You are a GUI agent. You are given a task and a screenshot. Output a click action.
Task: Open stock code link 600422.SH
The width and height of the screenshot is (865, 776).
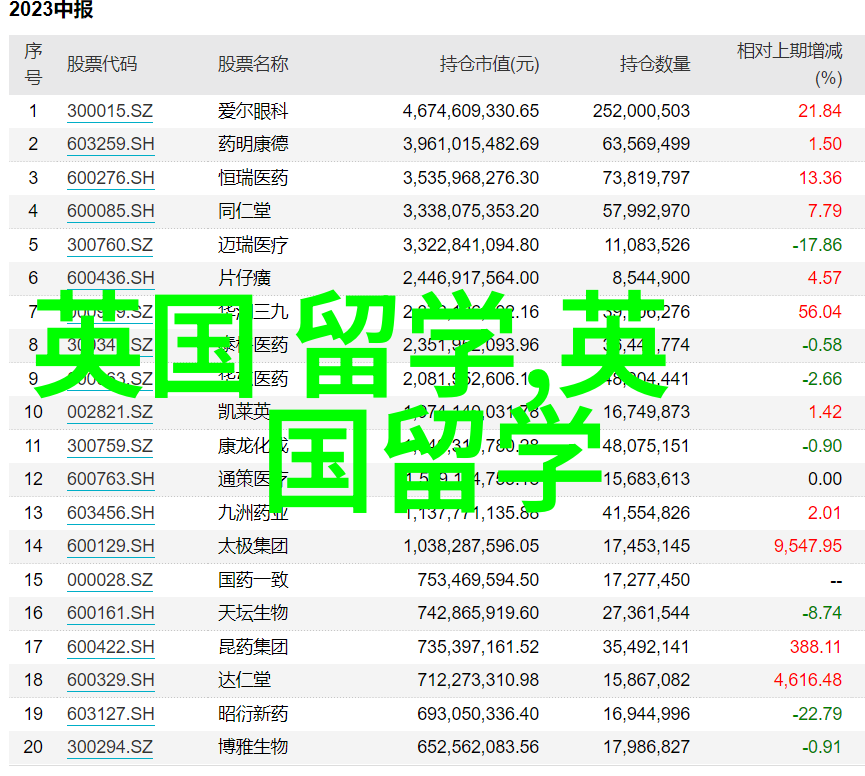coord(110,647)
